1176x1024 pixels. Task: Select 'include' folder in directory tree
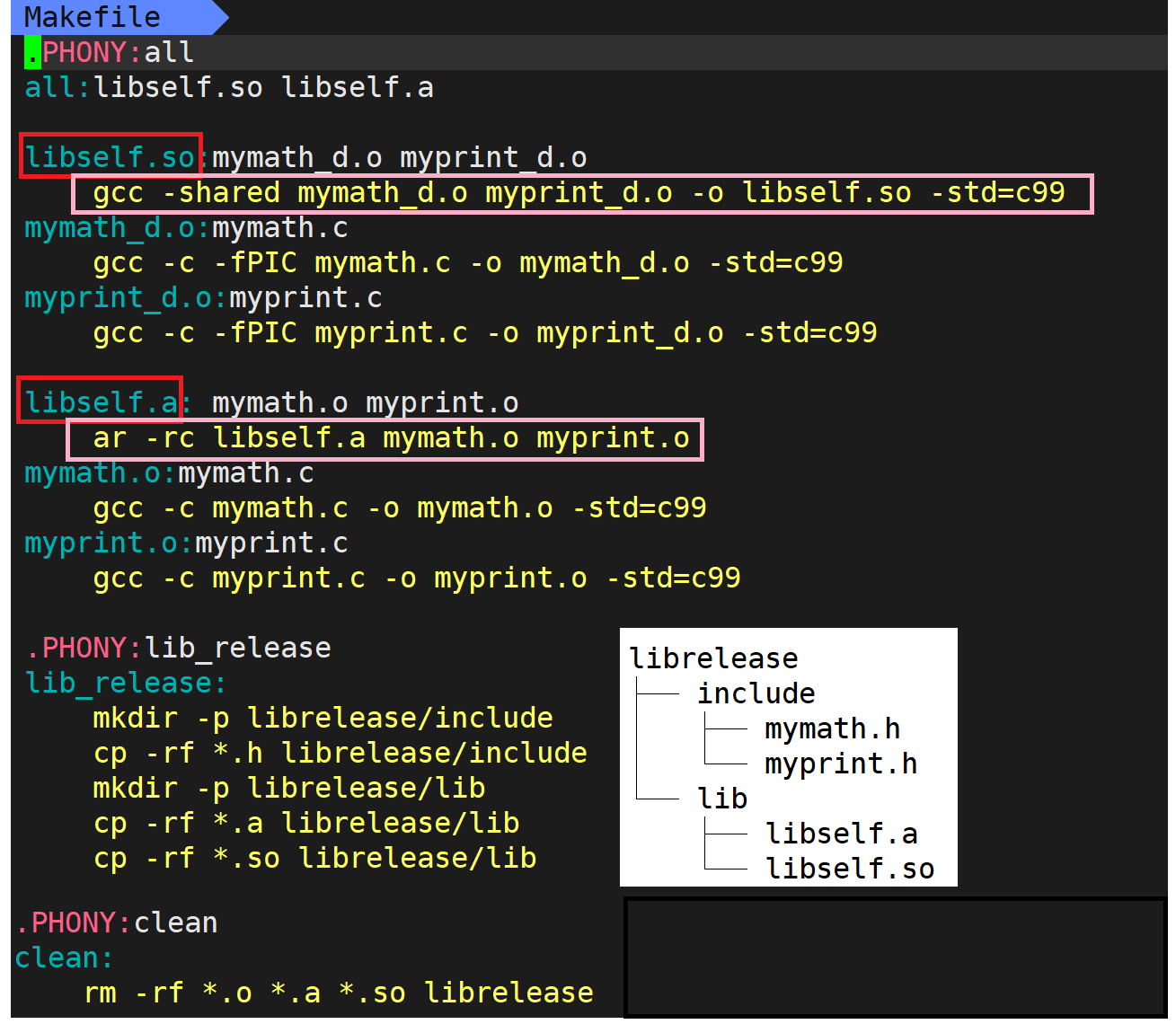[756, 693]
